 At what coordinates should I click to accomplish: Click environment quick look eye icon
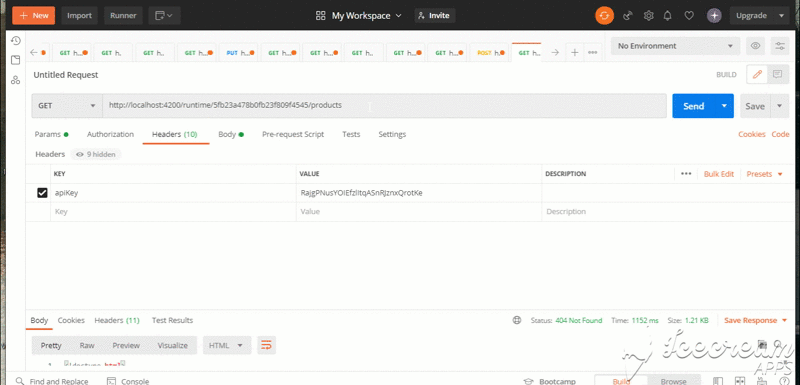pyautogui.click(x=756, y=46)
